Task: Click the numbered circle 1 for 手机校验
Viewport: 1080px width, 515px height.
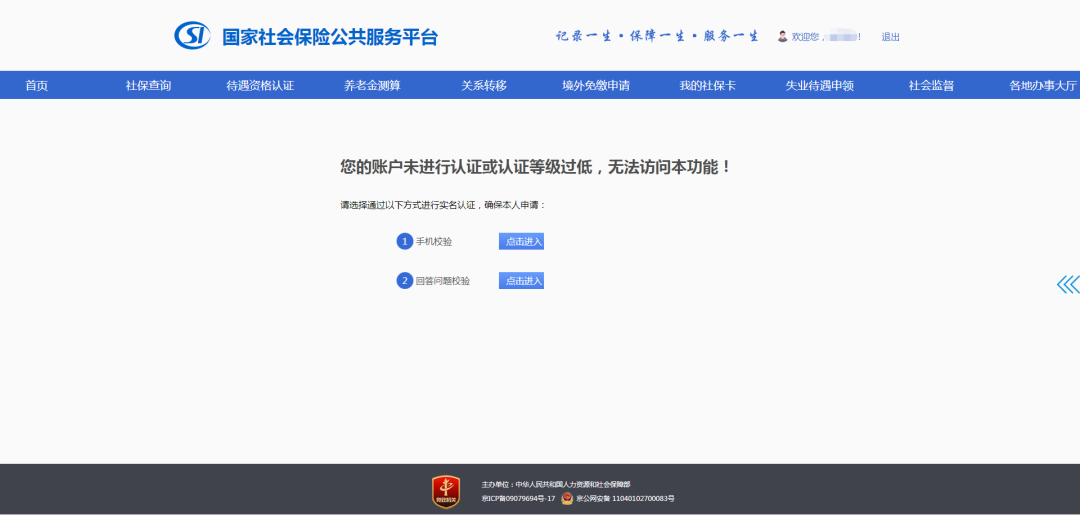Action: tap(405, 241)
